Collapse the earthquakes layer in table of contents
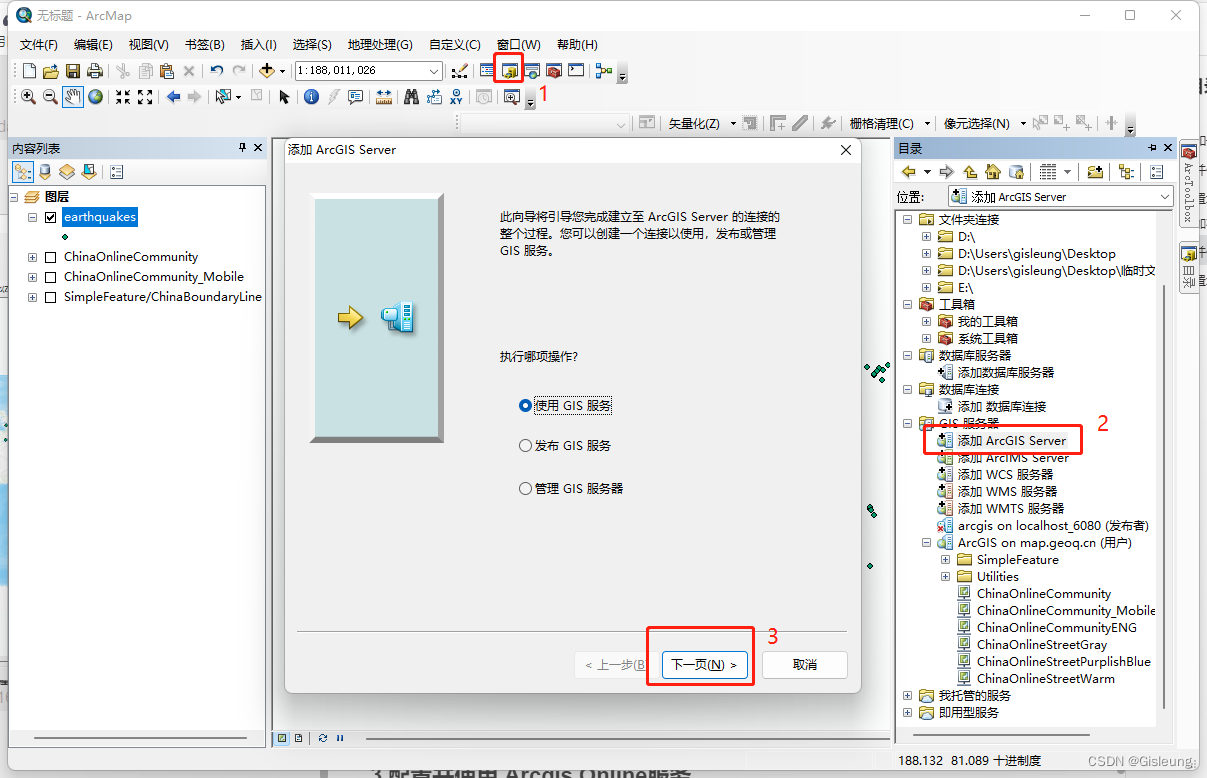This screenshot has width=1207, height=778. (x=32, y=217)
